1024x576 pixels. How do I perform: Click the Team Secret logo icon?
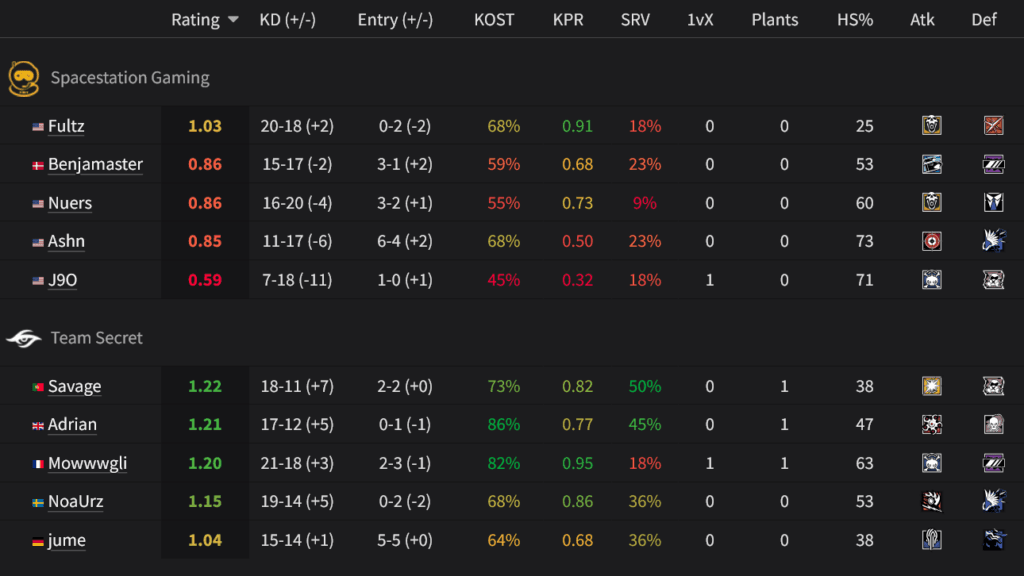click(x=24, y=339)
